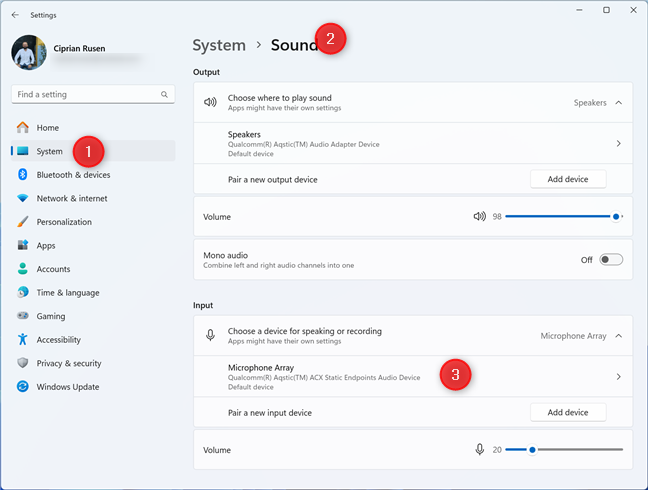Select Personalization in the sidebar

coord(64,222)
